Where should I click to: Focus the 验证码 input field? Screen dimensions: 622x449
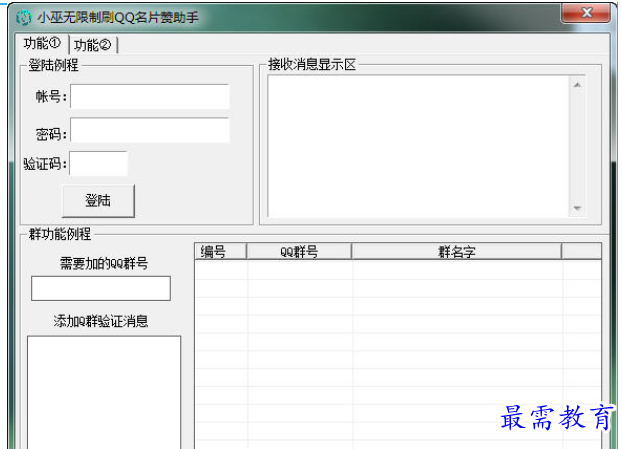(98, 163)
